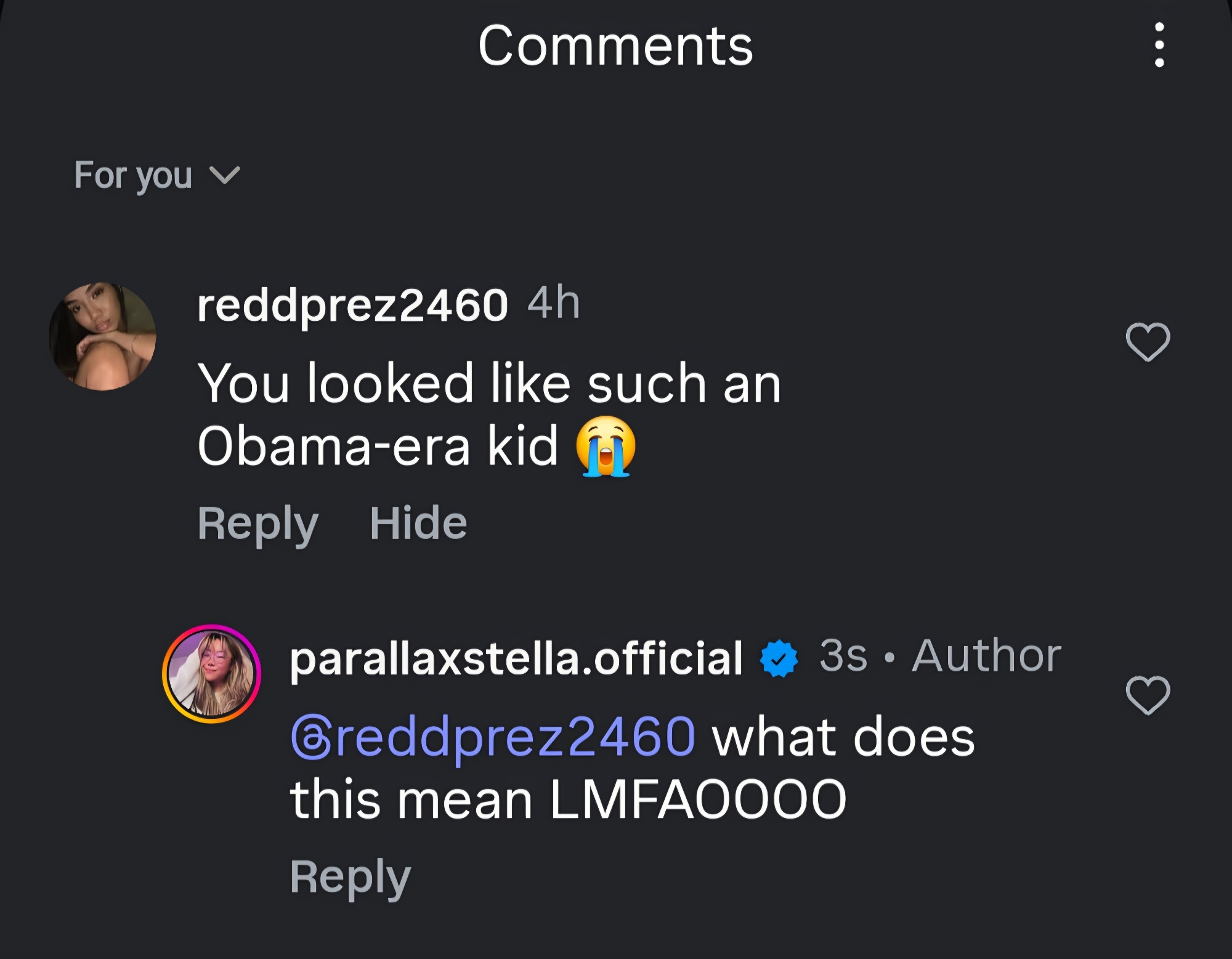The height and width of the screenshot is (959, 1232).
Task: Open the @reddprez2460 mention link
Action: point(493,737)
